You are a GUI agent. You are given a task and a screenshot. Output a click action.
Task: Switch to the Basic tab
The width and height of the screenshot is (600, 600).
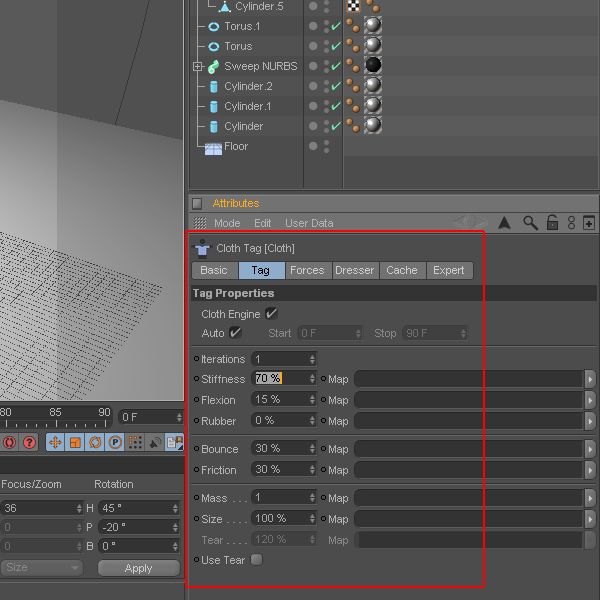(x=215, y=271)
